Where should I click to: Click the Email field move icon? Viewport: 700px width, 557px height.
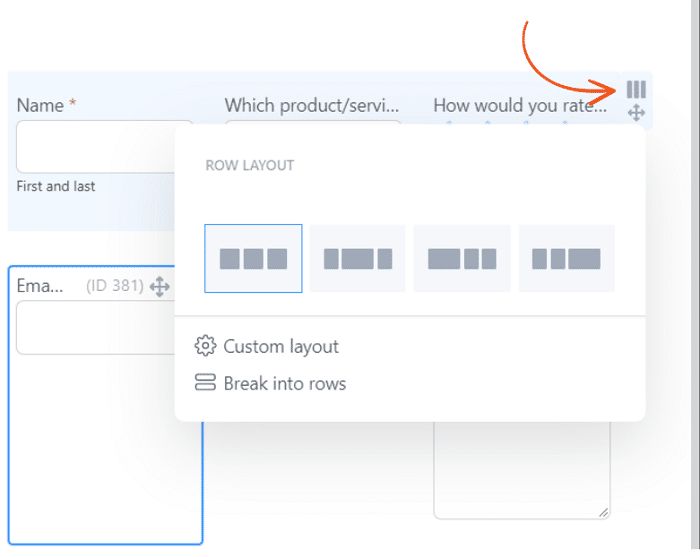tap(159, 287)
